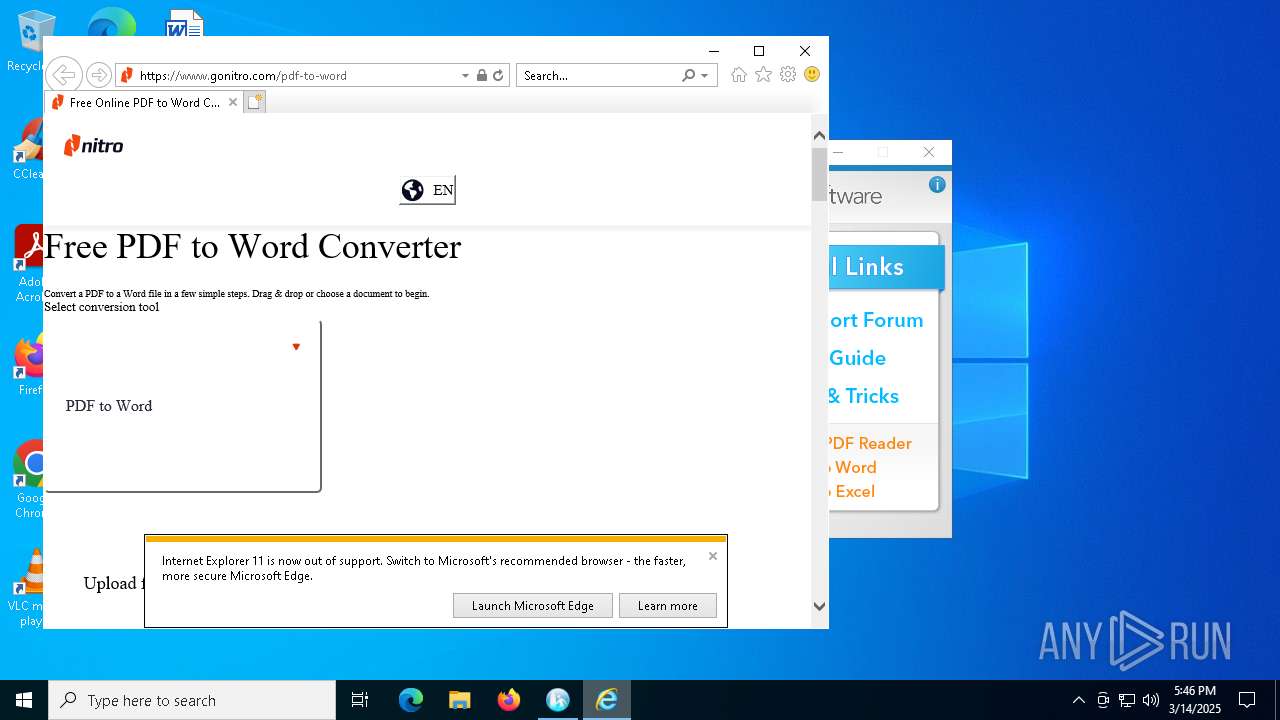The width and height of the screenshot is (1280, 720).
Task: Click the Nitro logo on the page
Action: (x=93, y=146)
